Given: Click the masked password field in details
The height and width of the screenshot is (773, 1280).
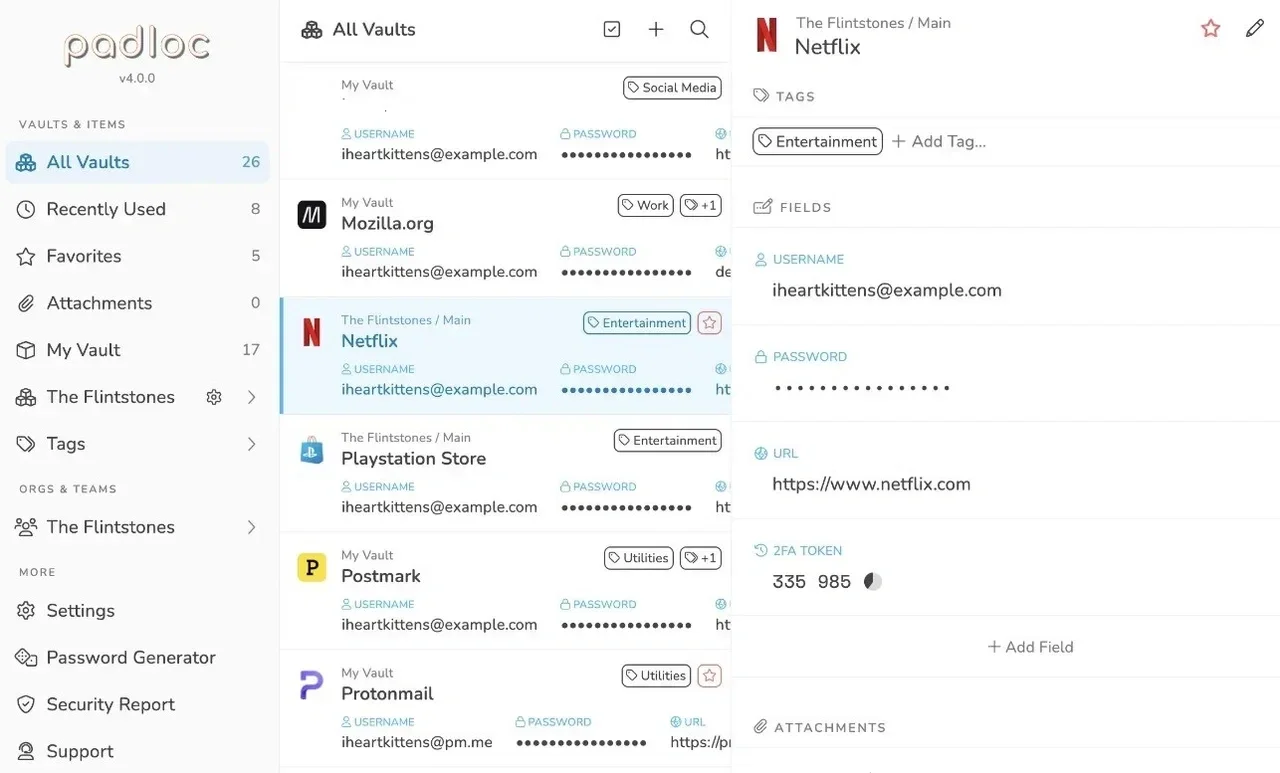Looking at the screenshot, I should click(862, 388).
